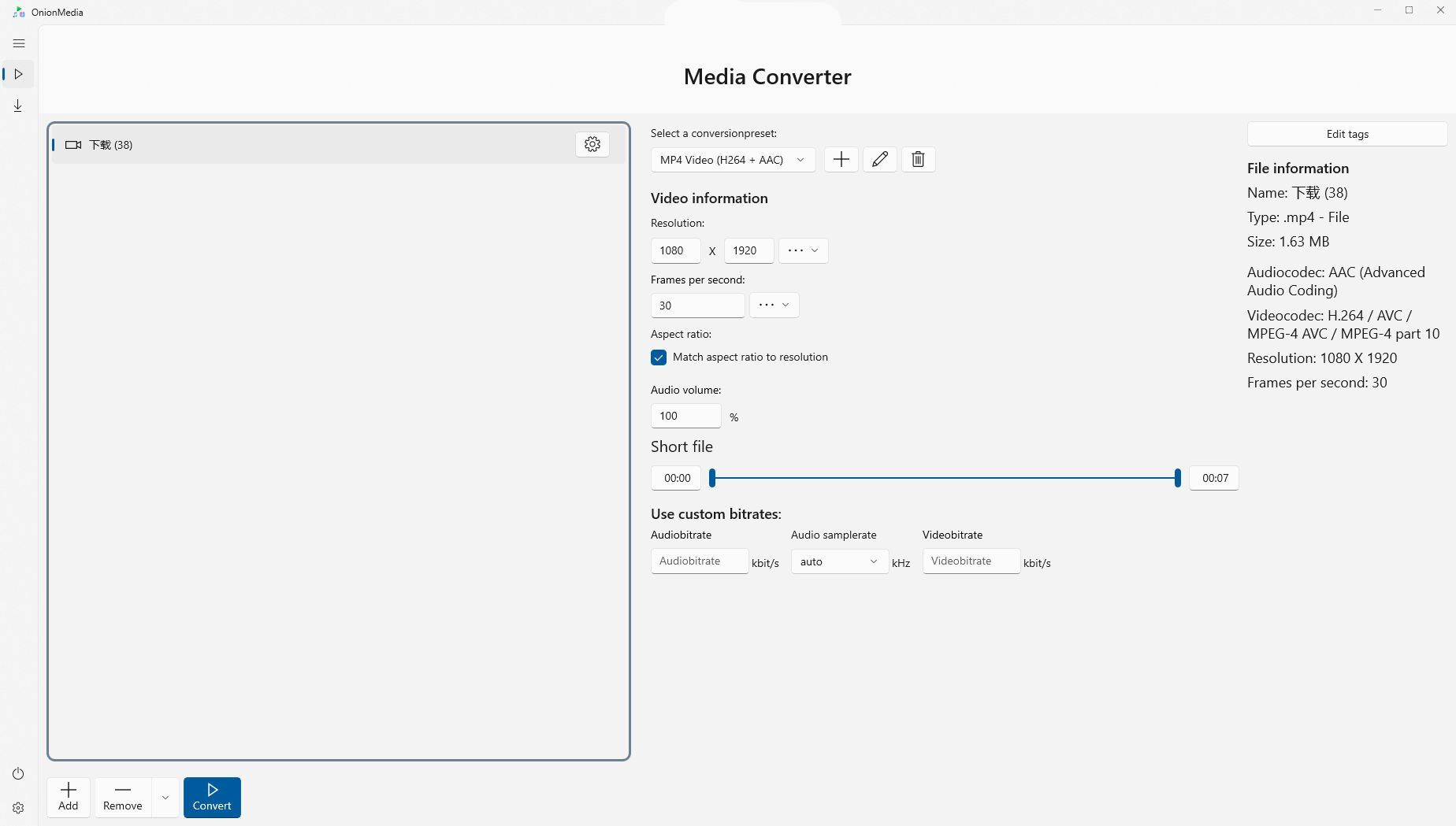Viewport: 1456px width, 826px height.
Task: Click the Convert button
Action: (x=212, y=798)
